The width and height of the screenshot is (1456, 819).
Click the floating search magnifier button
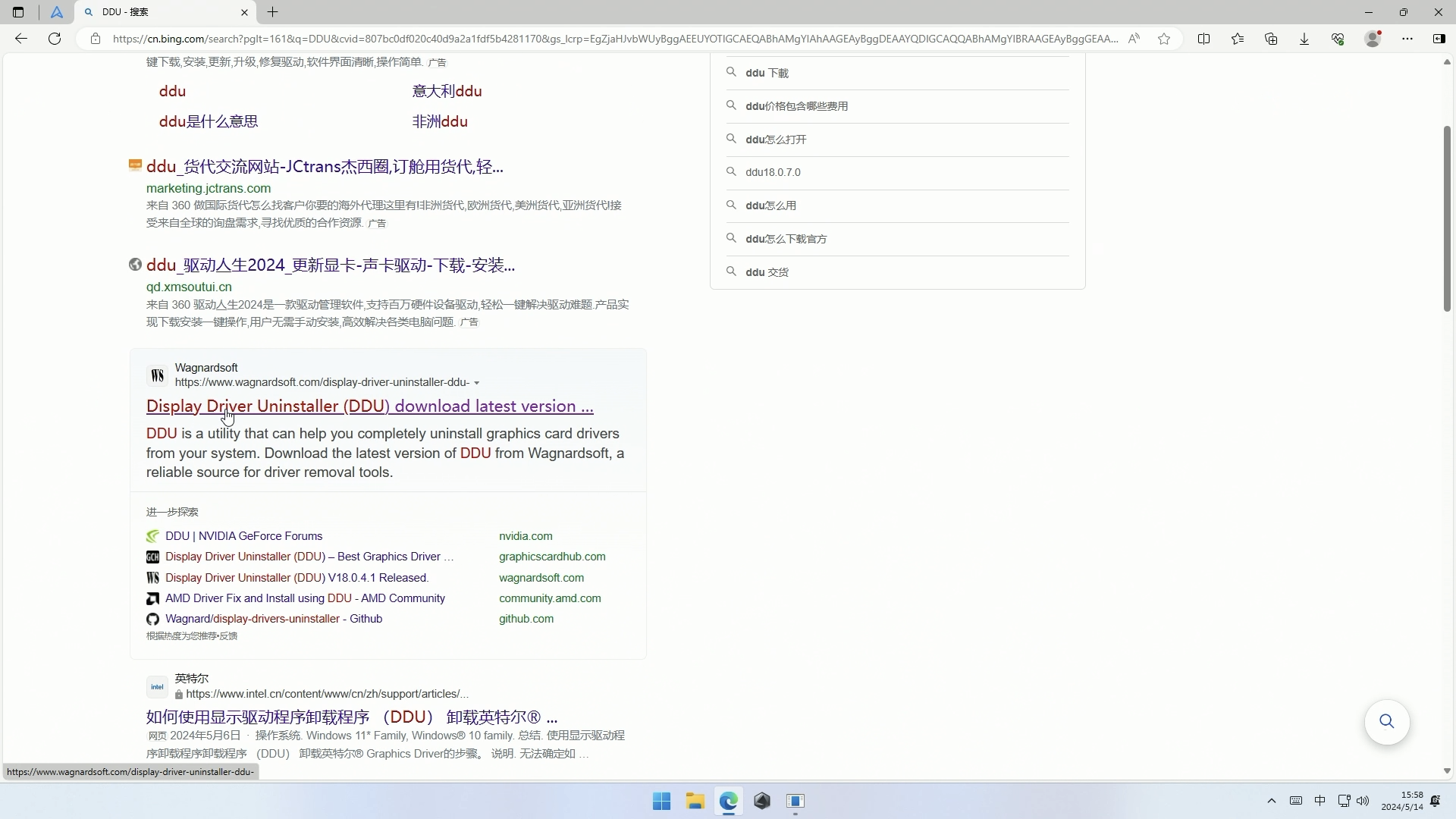click(x=1387, y=722)
